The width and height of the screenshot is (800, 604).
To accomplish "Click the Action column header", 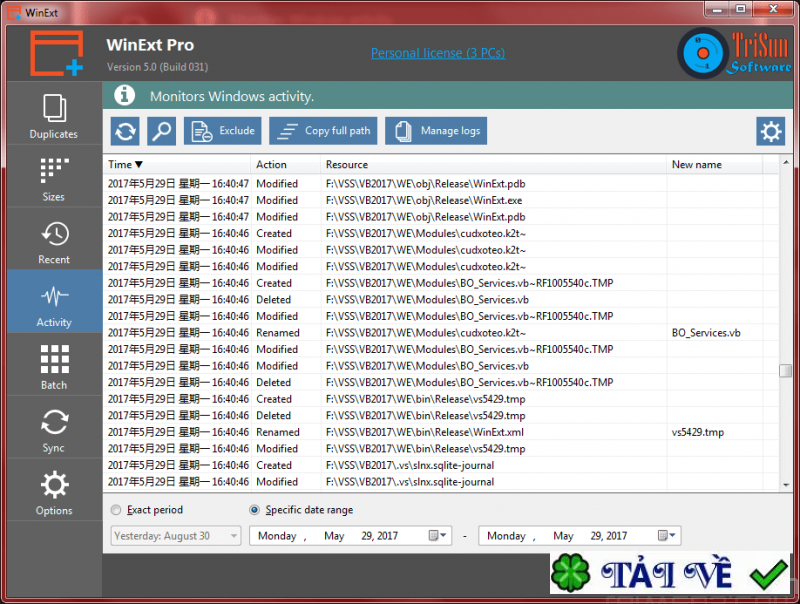I will (x=285, y=164).
